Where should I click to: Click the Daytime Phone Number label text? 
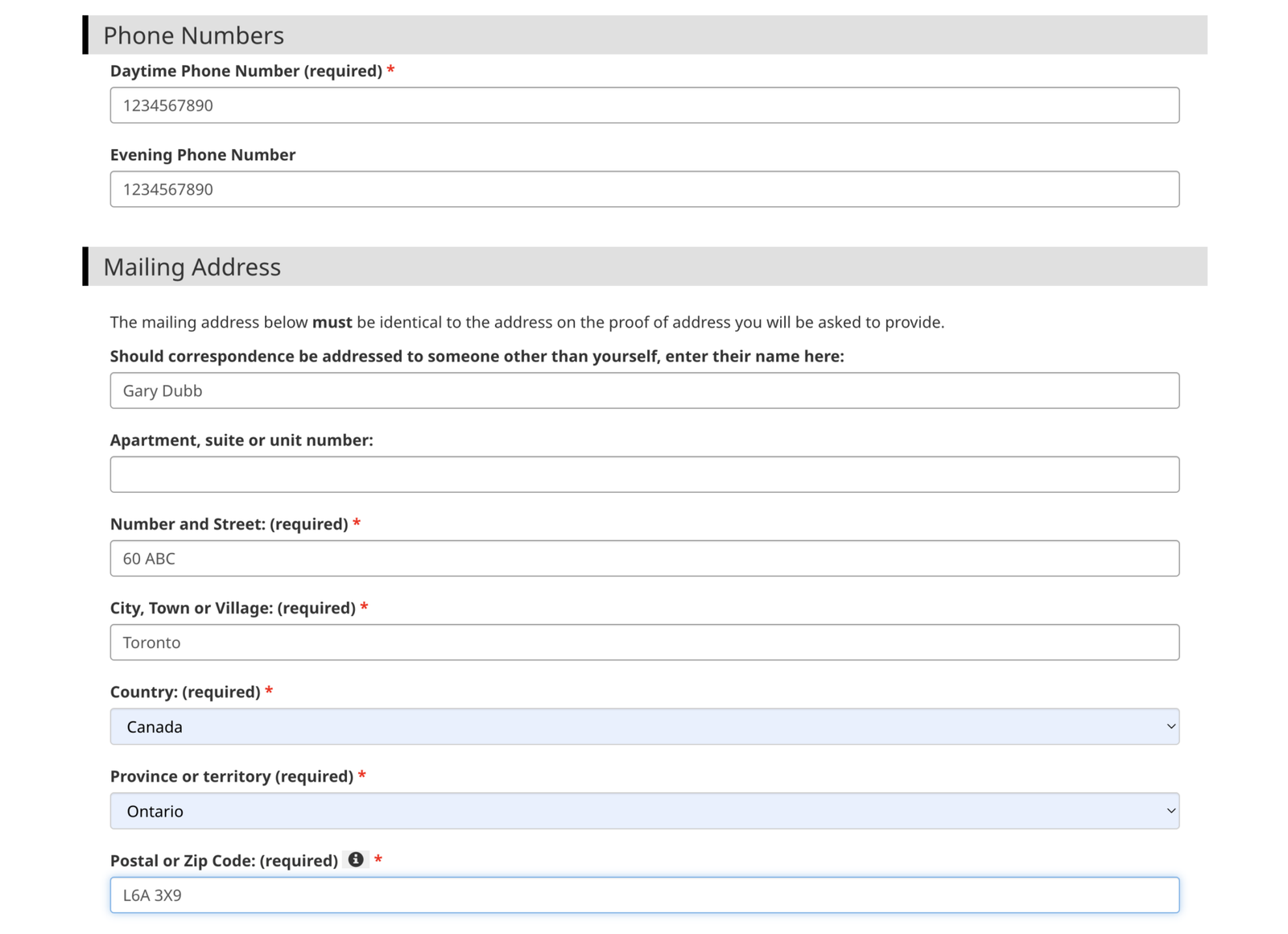[246, 71]
